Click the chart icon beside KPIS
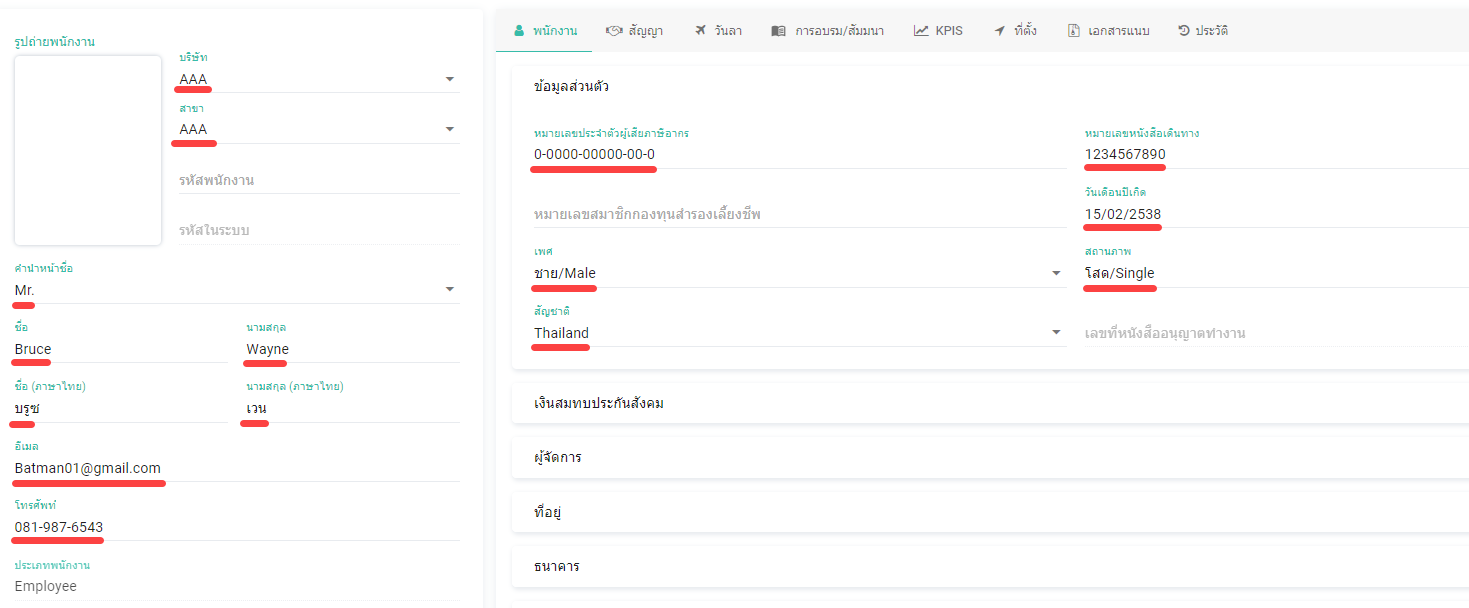The width and height of the screenshot is (1469, 608). click(x=921, y=31)
